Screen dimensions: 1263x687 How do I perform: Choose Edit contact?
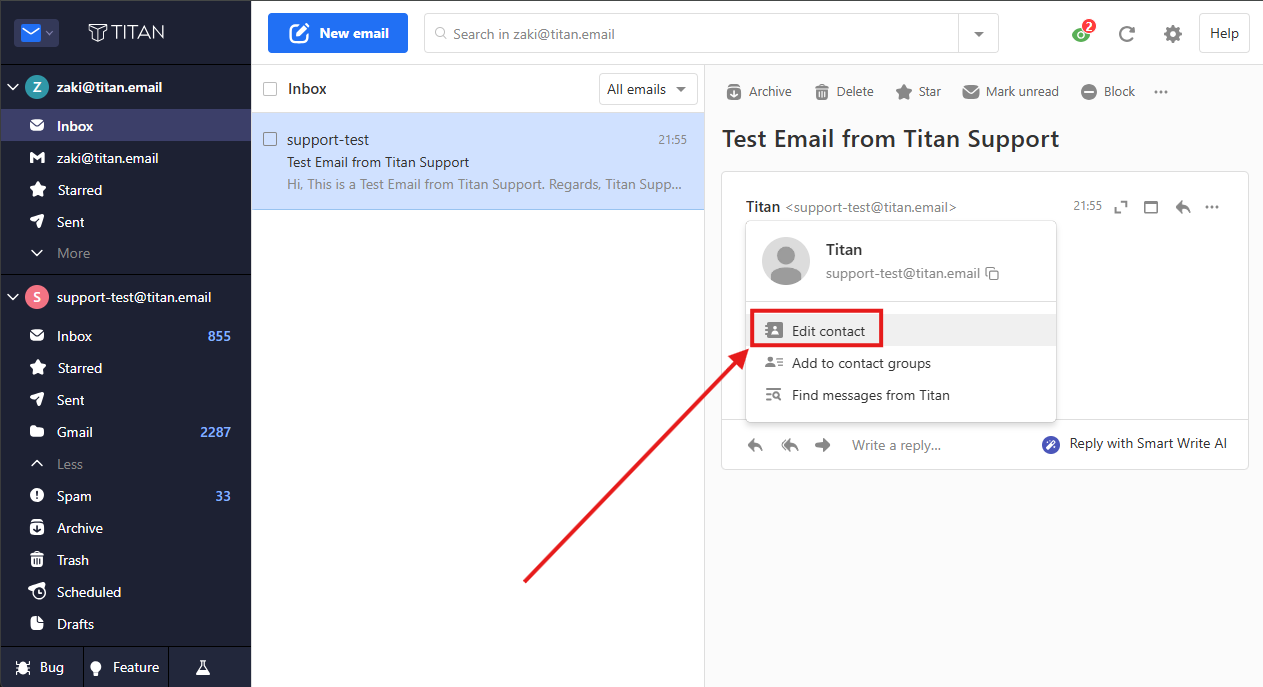[901, 330]
